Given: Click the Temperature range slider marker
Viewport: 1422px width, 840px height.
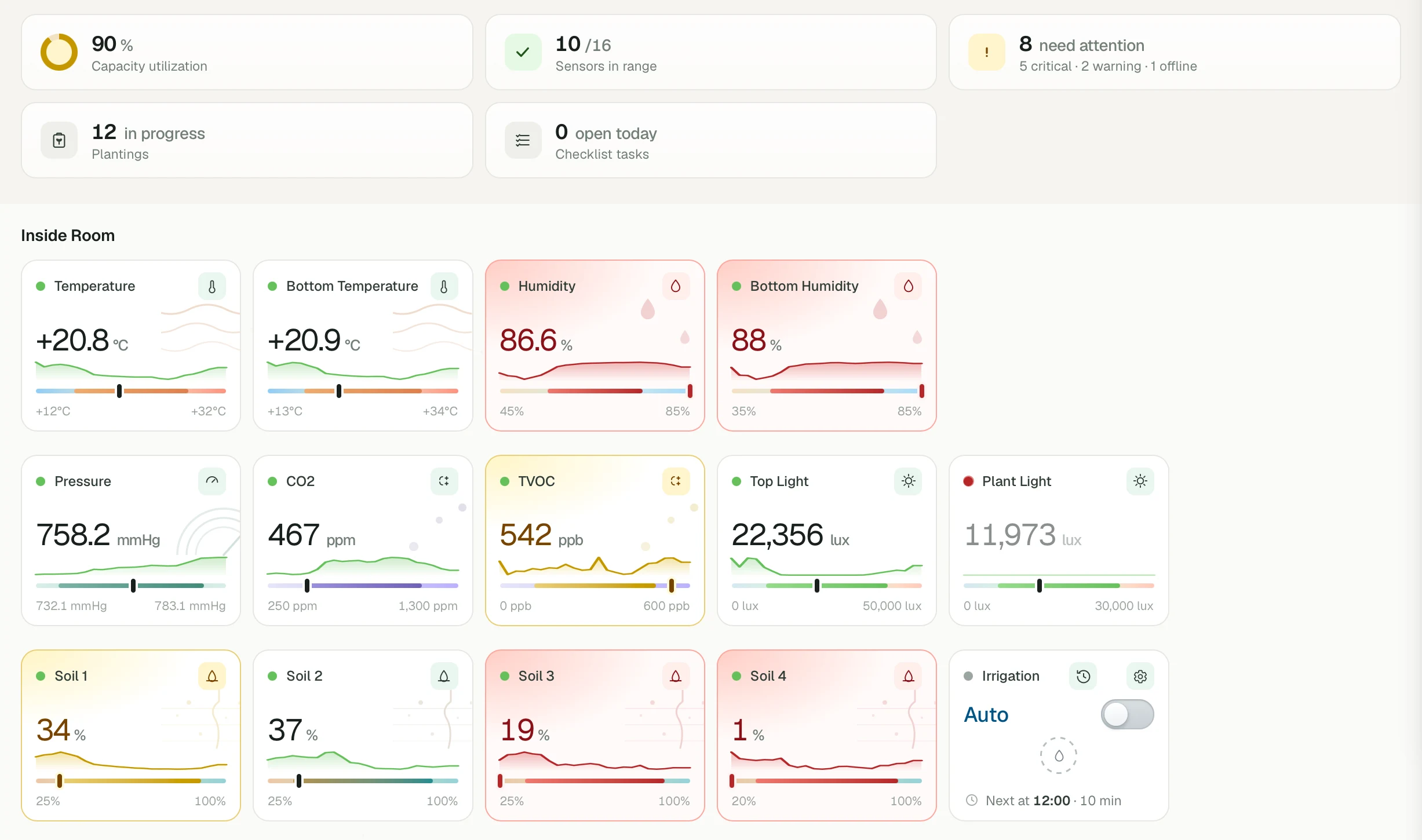Looking at the screenshot, I should click(119, 391).
